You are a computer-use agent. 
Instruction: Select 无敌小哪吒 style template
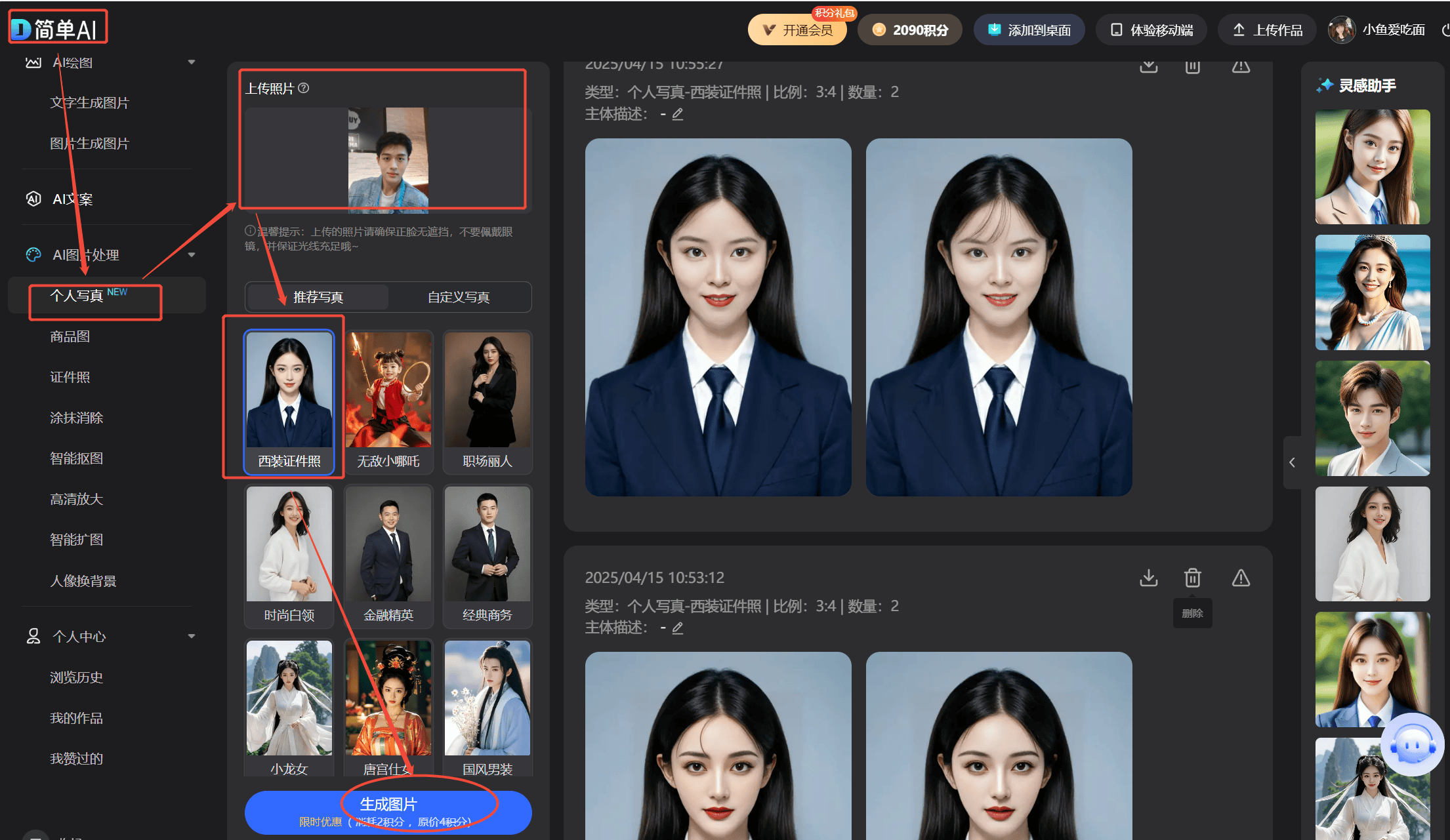[388, 402]
